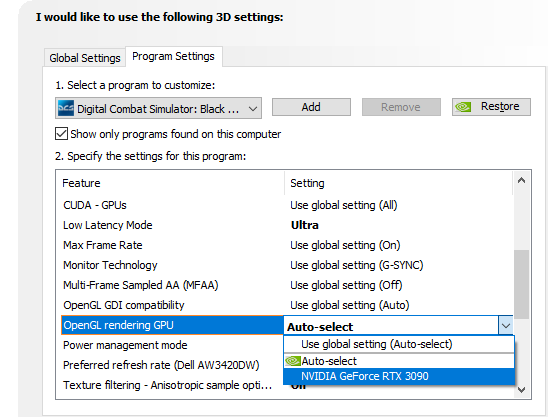Select the Low Latency Mode row
Screen dimensions: 548x417
click(x=287, y=225)
